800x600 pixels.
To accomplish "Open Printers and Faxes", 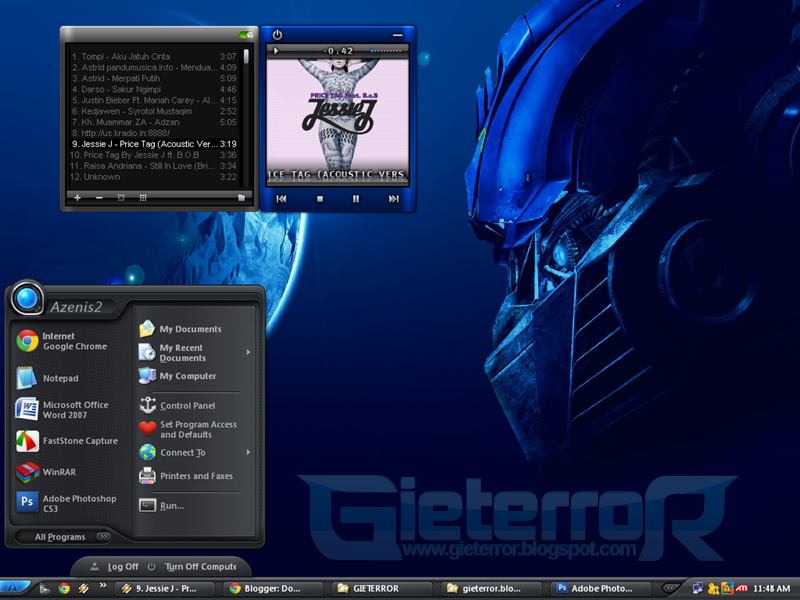I will click(x=195, y=476).
